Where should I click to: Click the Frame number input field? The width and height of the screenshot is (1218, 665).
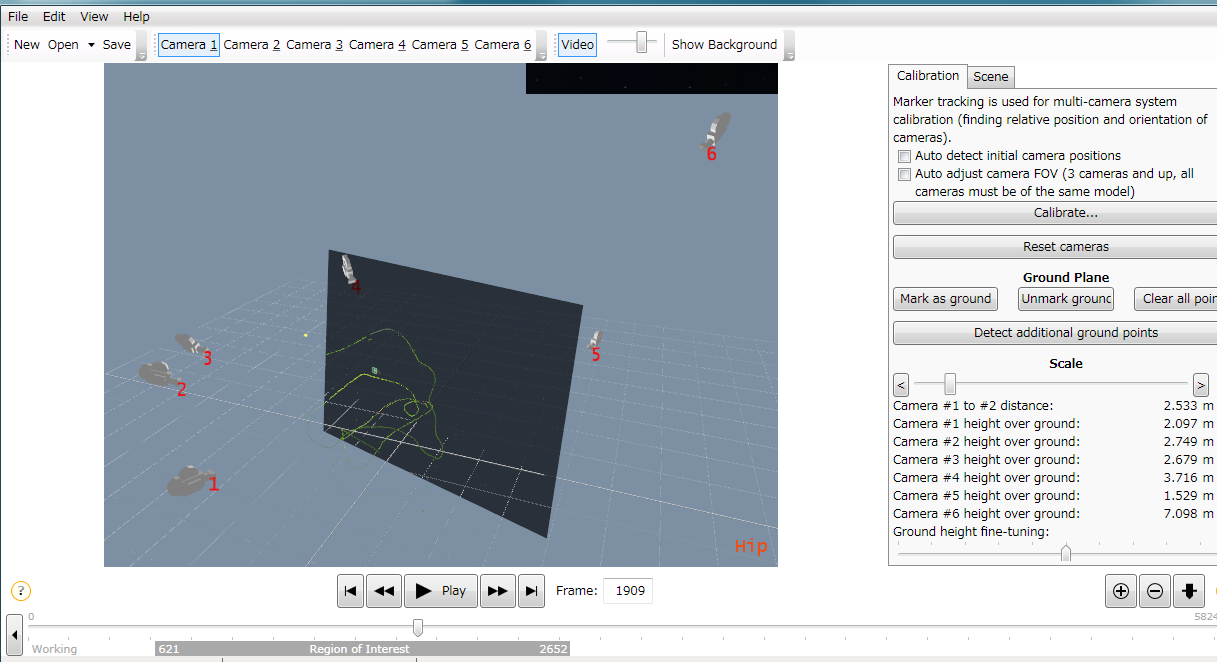point(629,591)
